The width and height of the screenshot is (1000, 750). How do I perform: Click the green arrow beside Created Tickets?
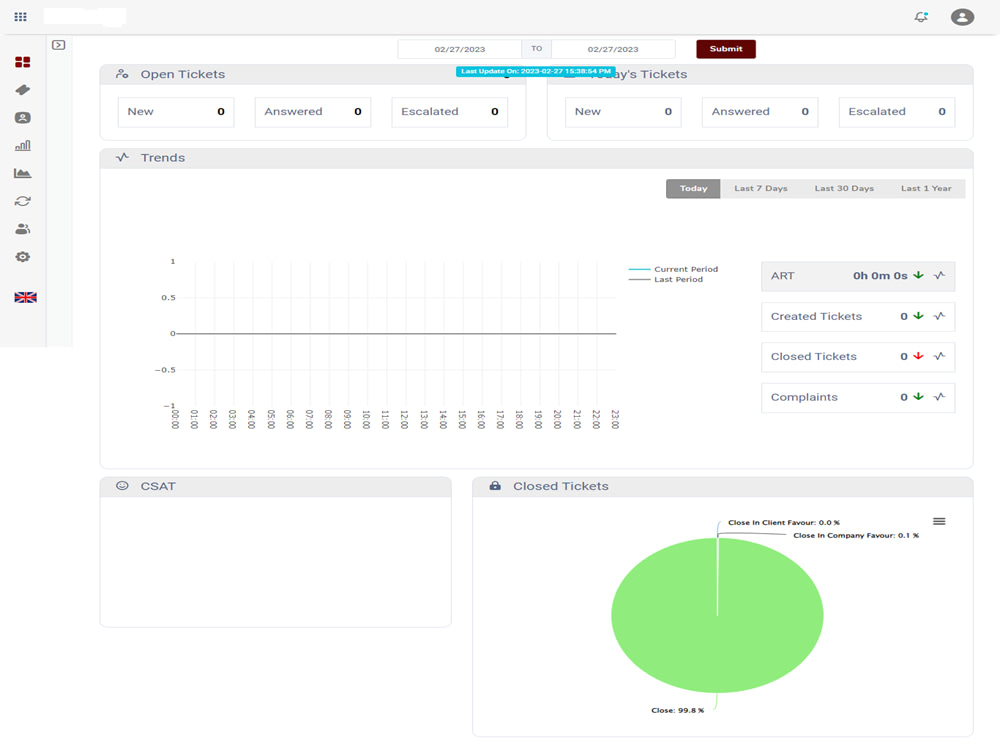[918, 316]
